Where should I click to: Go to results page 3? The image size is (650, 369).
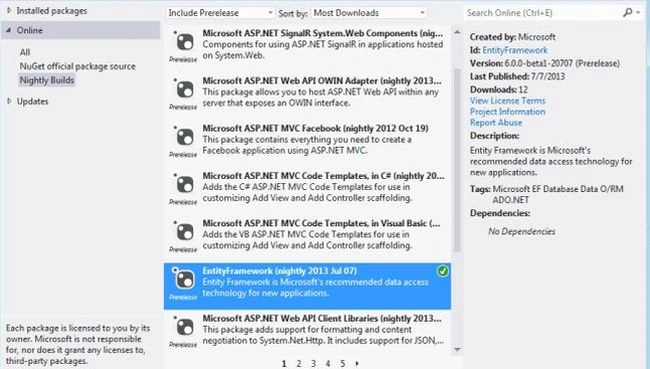[313, 364]
